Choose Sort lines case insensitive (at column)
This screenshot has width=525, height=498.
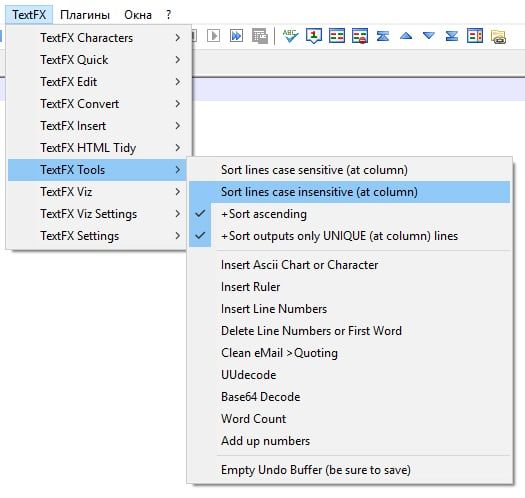click(350, 192)
